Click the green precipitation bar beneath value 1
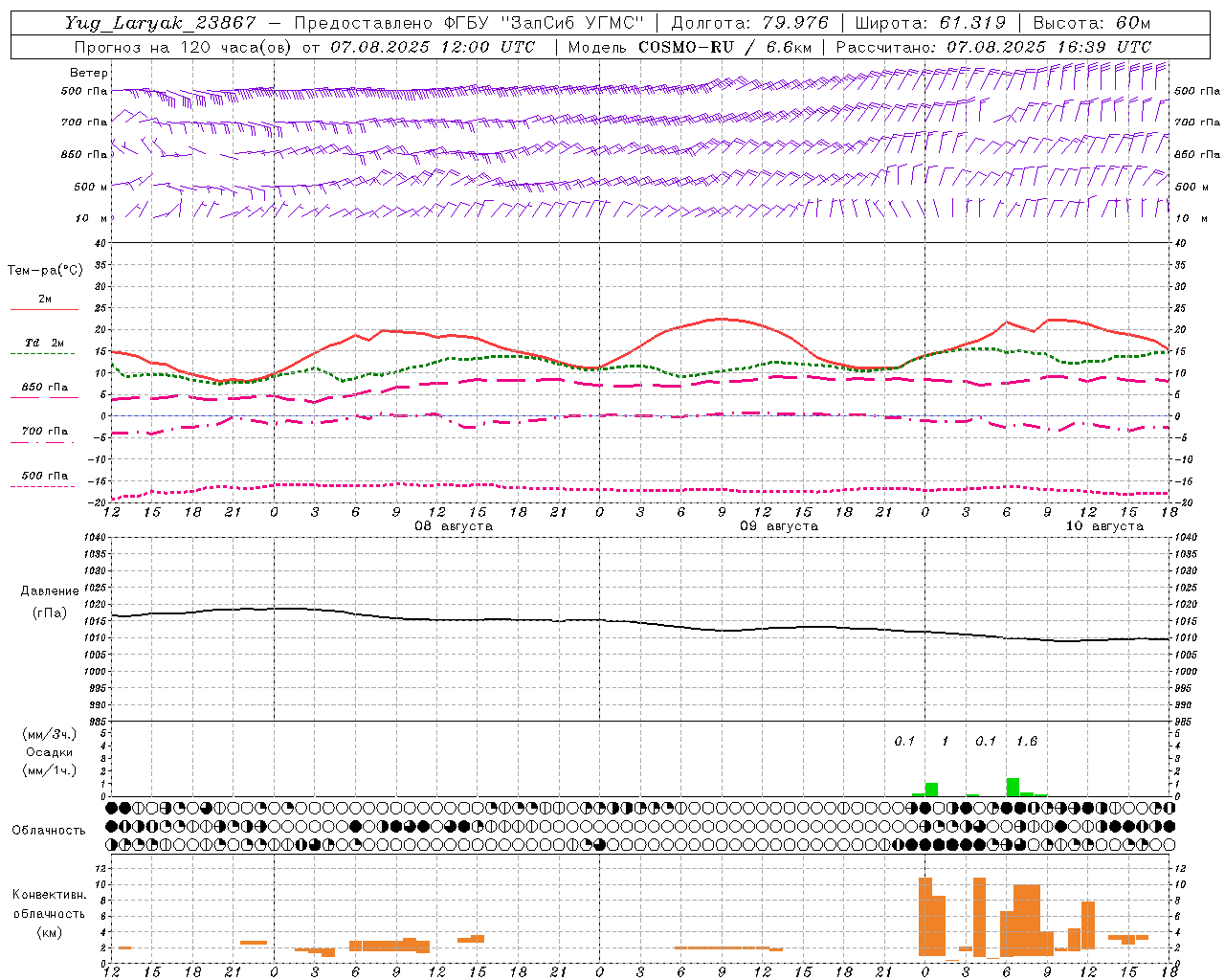 coord(931,790)
